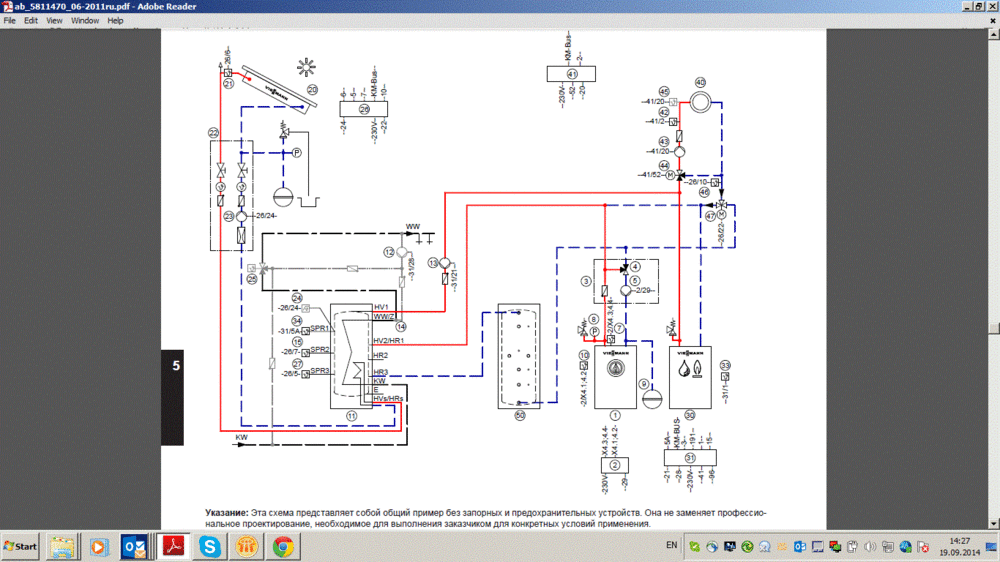Switch to Adobe Reader taskbar icon
The height and width of the screenshot is (562, 1000).
(172, 547)
